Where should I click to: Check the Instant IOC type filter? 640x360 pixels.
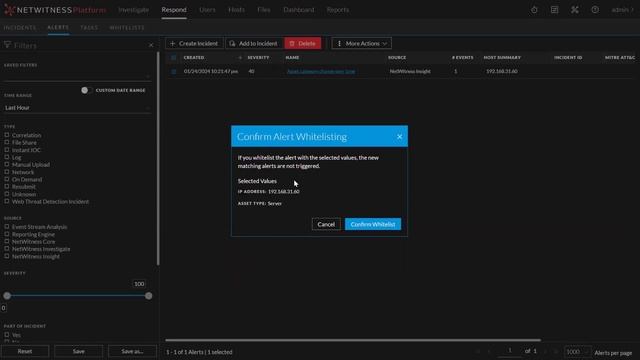click(7, 149)
